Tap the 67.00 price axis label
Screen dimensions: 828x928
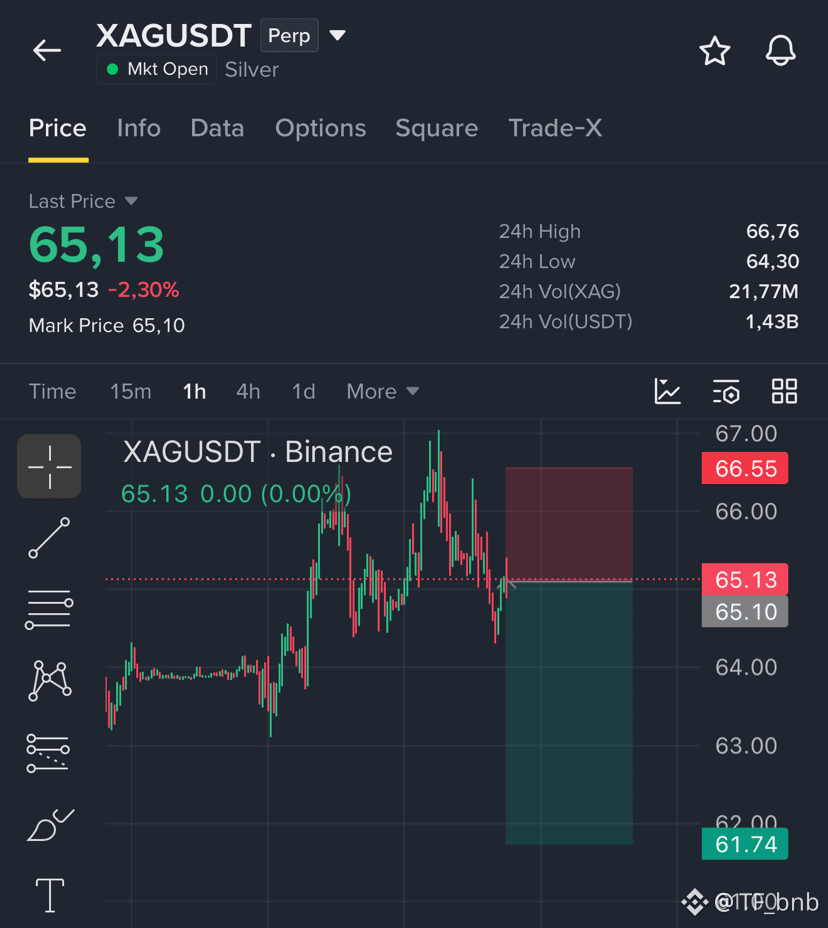[x=746, y=434]
